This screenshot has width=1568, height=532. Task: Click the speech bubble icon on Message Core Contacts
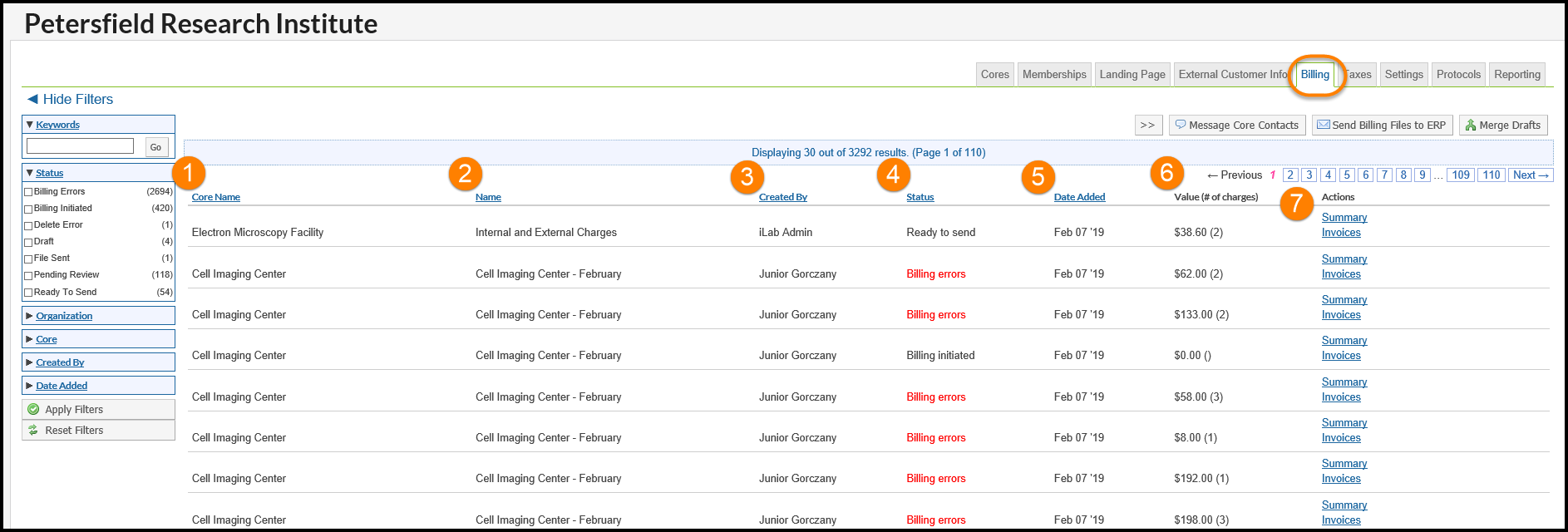[1180, 125]
